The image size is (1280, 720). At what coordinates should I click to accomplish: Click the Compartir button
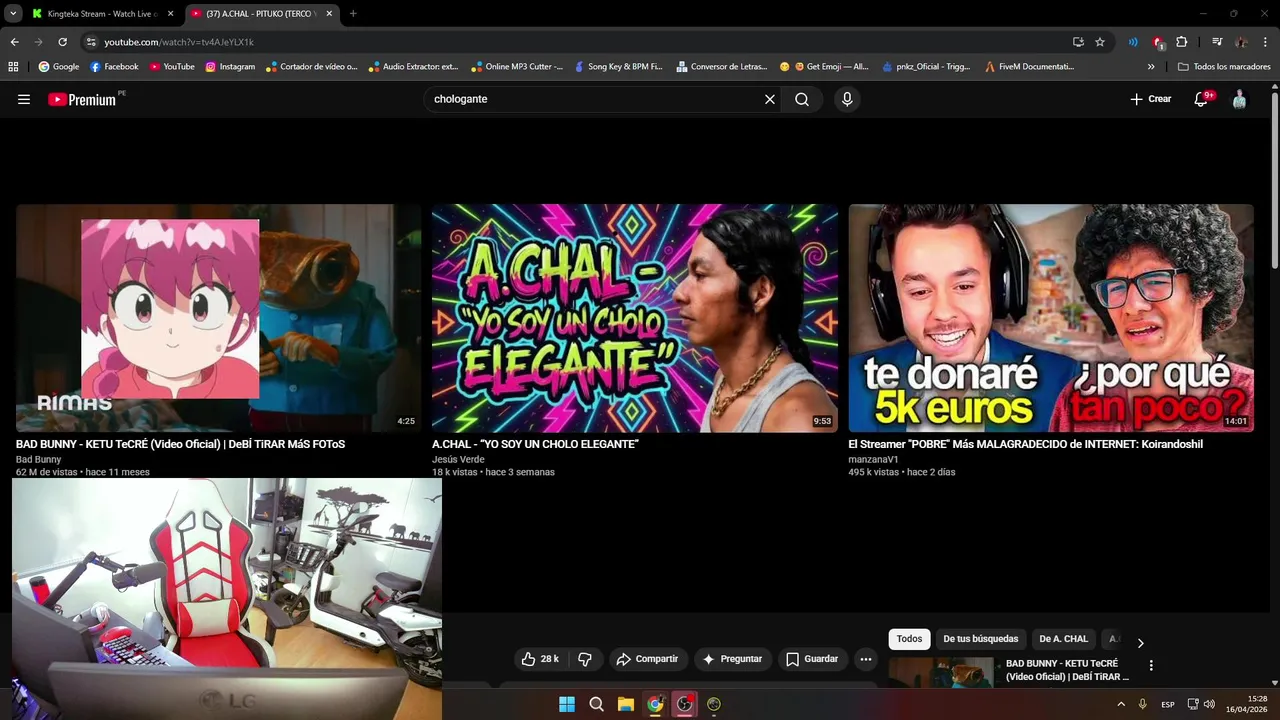coord(647,659)
